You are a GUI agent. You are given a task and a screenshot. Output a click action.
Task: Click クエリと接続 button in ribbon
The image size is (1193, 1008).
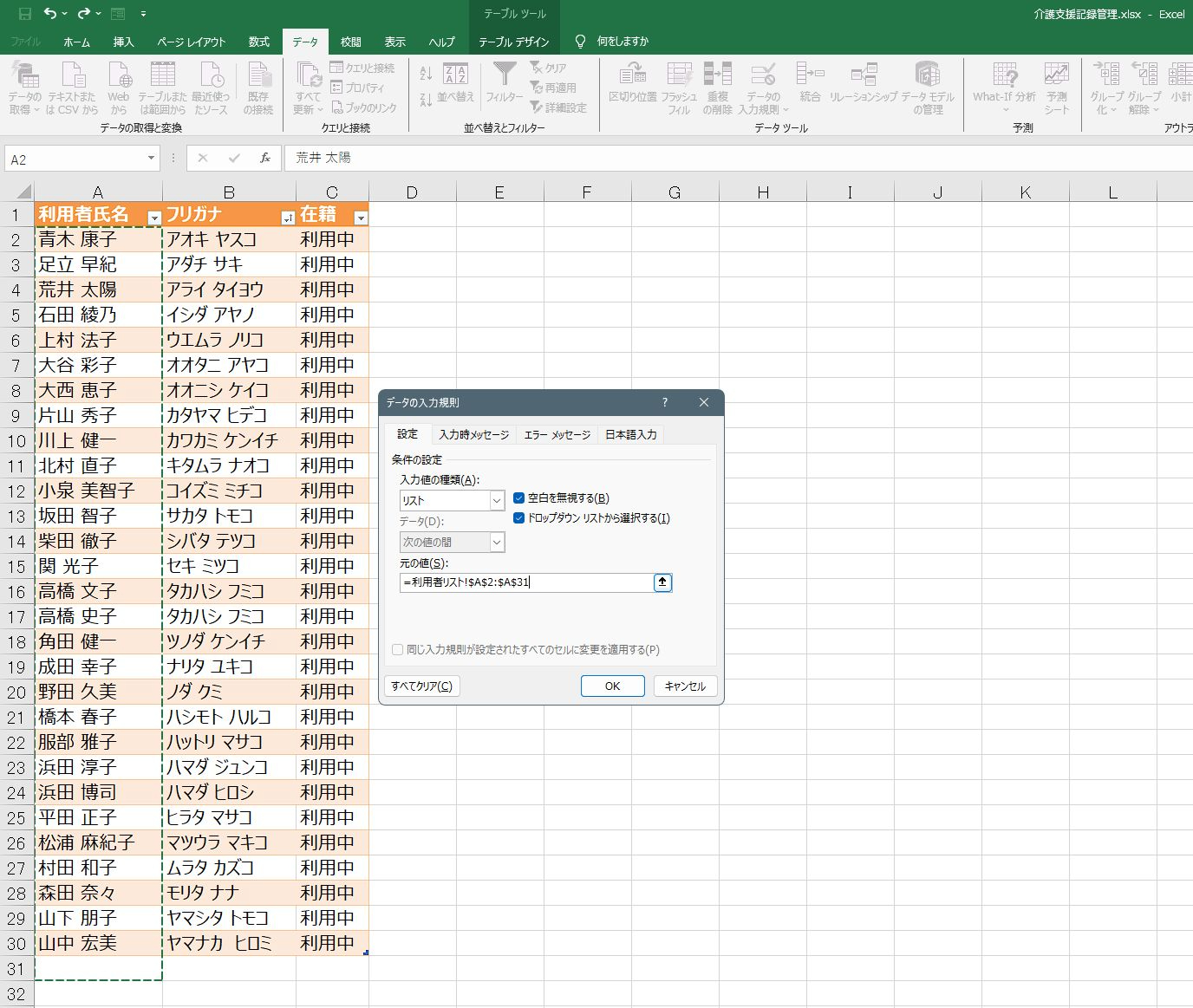pyautogui.click(x=362, y=68)
